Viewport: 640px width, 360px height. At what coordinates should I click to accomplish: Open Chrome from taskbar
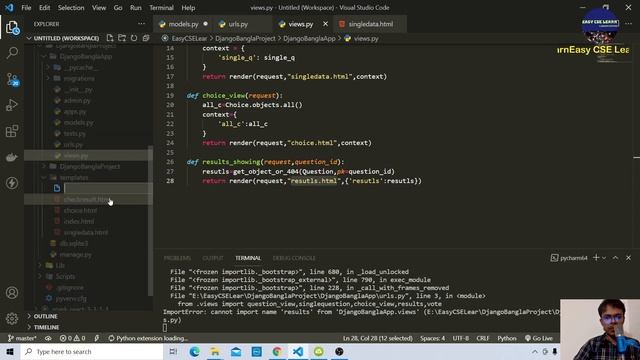click(277, 351)
